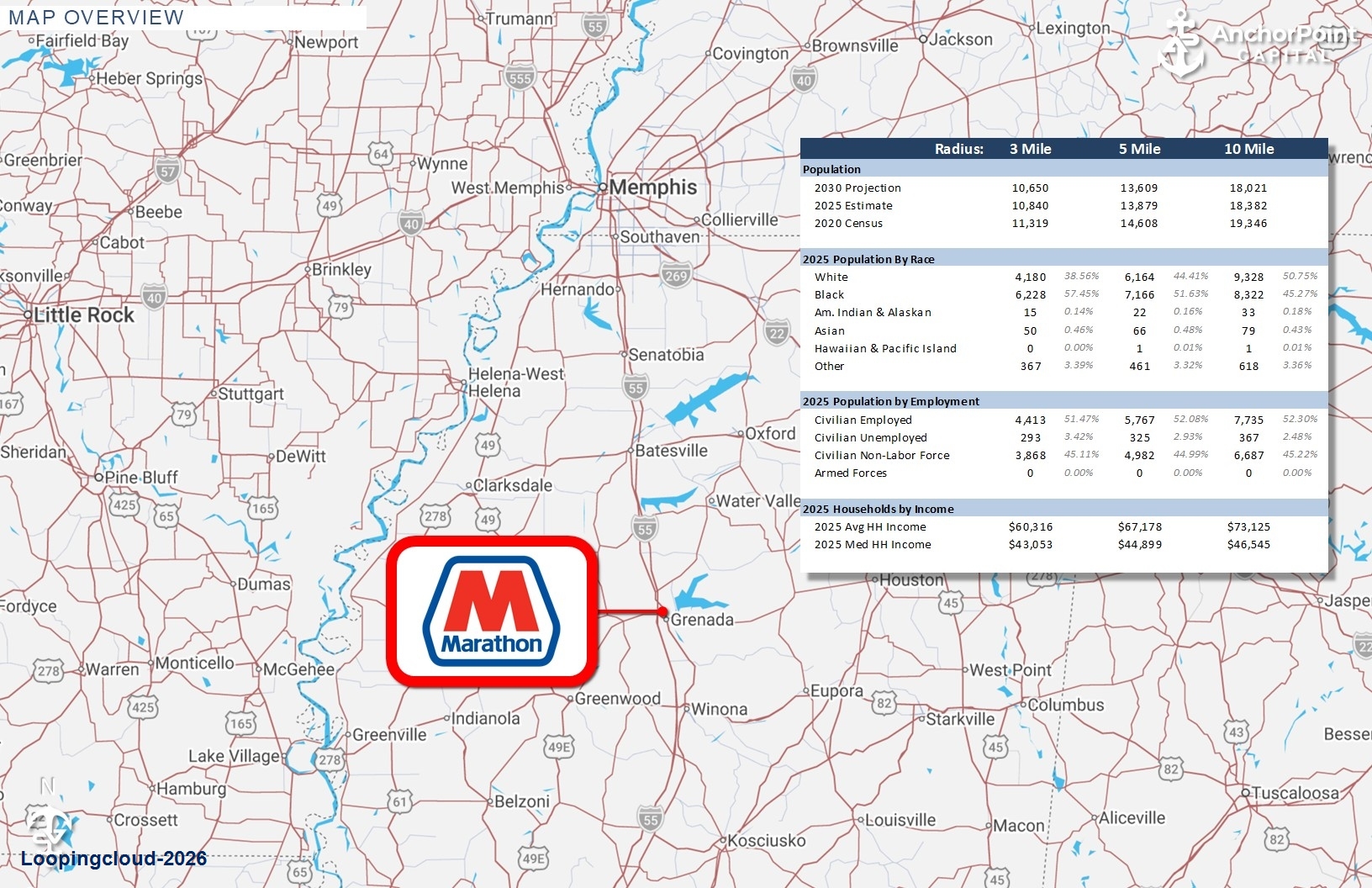The image size is (1372, 888).
Task: Click the US 79 shield near Stuttgart
Action: coord(184,414)
